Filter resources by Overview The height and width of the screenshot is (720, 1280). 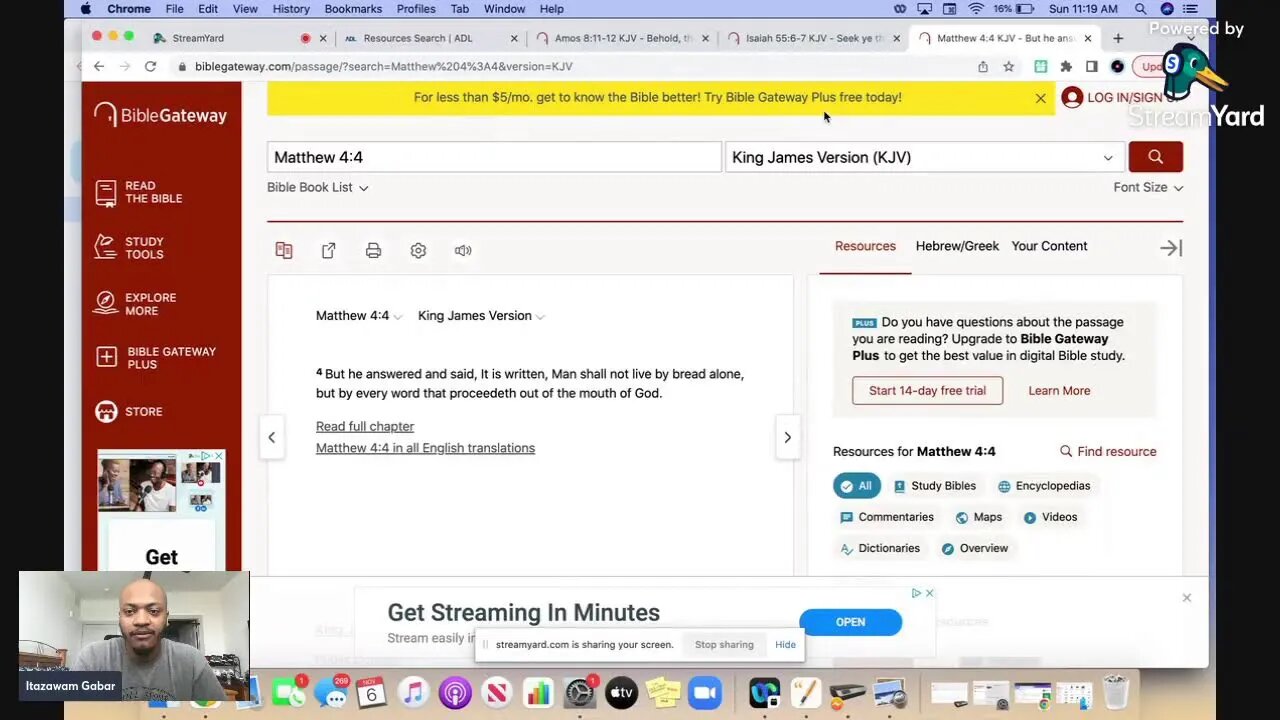click(974, 548)
